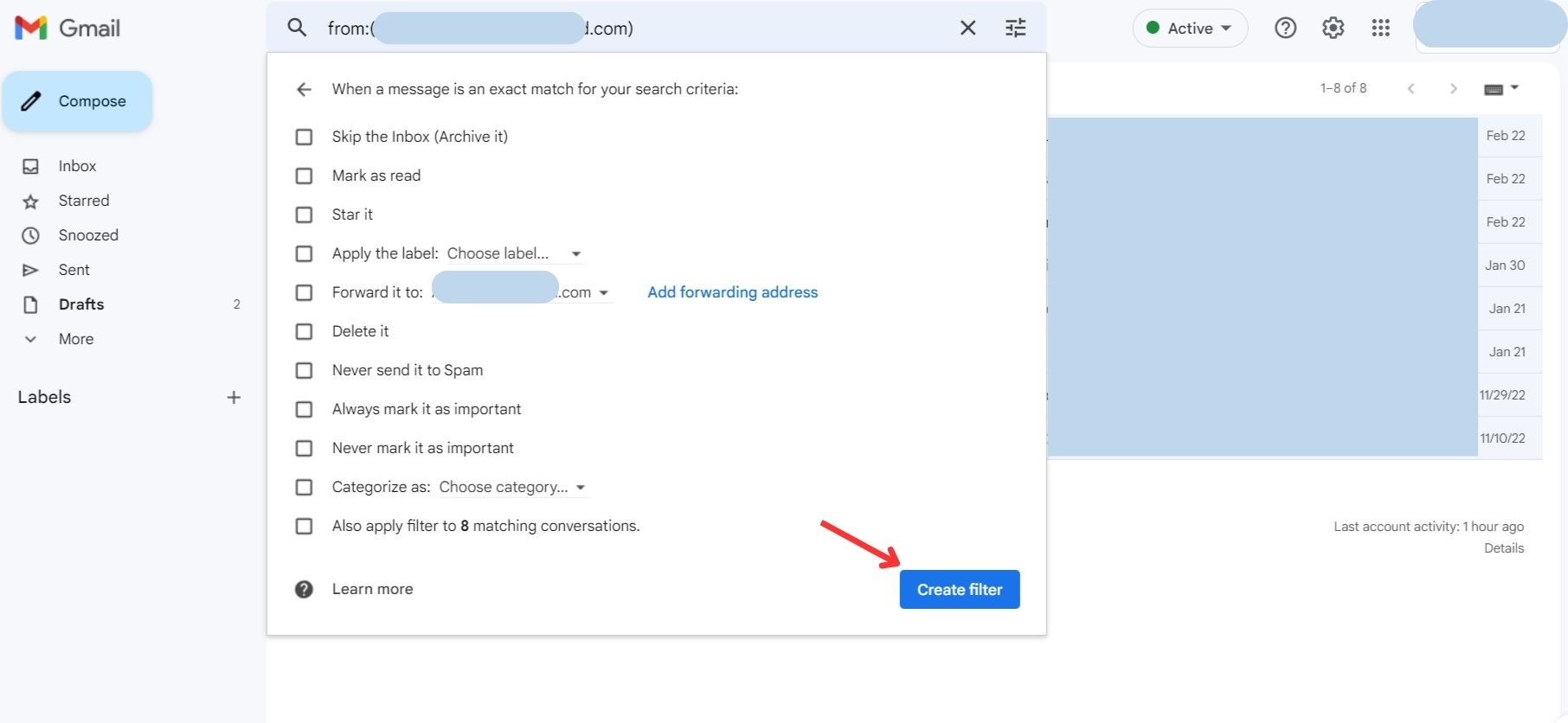The image size is (1568, 723).
Task: Check Never mark it as important
Action: [x=304, y=448]
